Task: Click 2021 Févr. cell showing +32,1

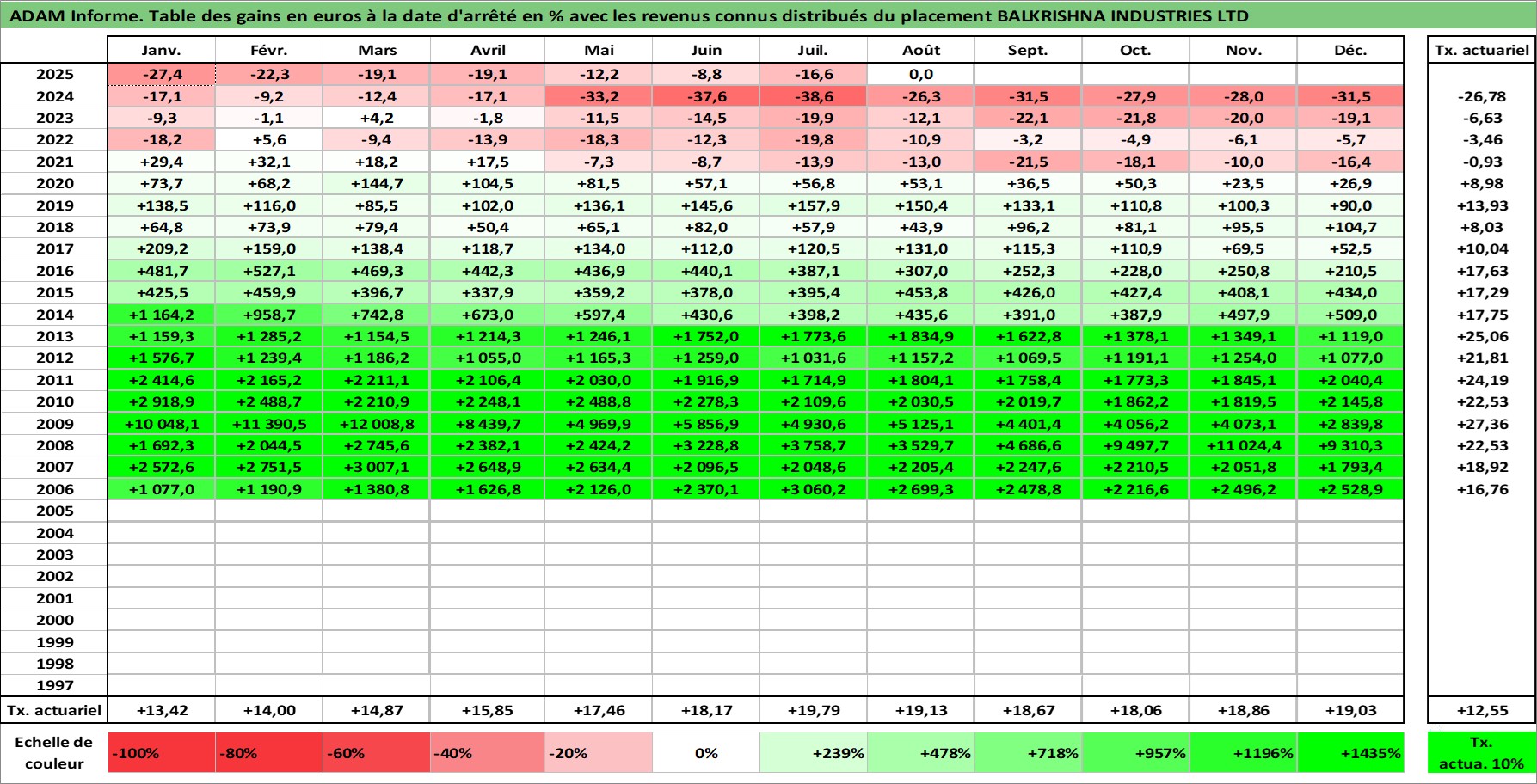Action: click(x=268, y=162)
